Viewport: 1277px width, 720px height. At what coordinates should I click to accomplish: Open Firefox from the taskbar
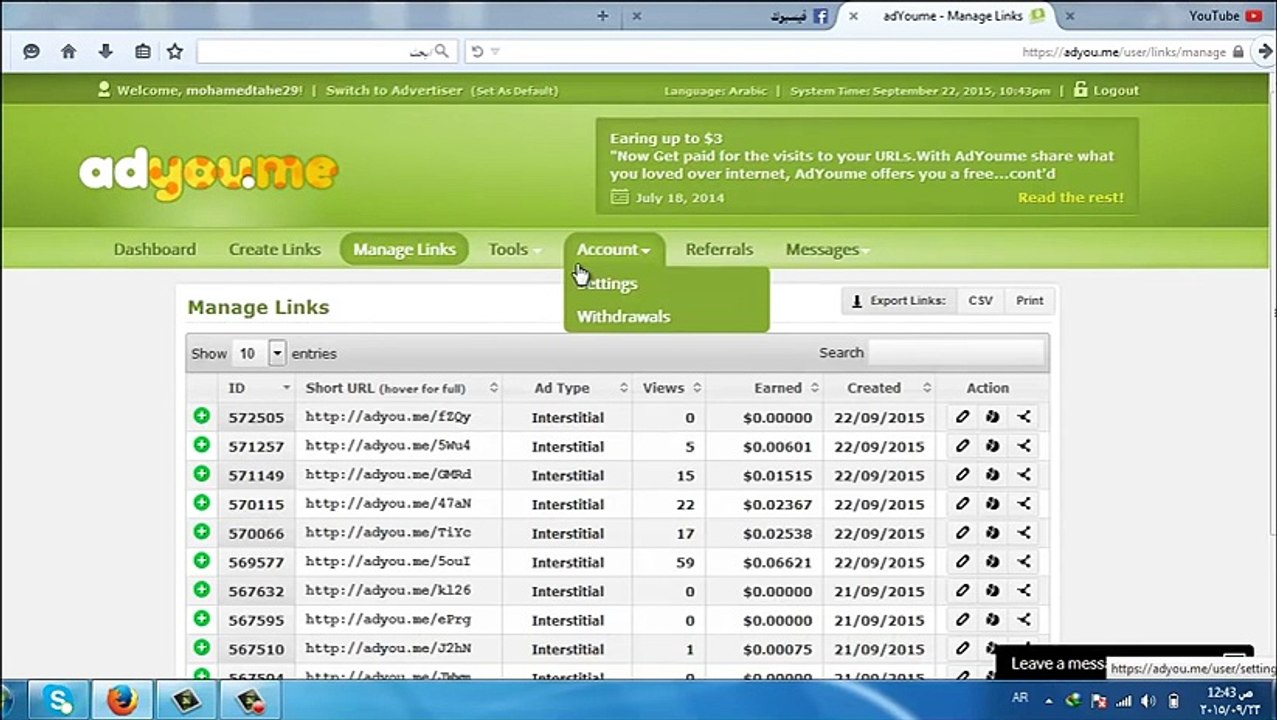click(122, 700)
